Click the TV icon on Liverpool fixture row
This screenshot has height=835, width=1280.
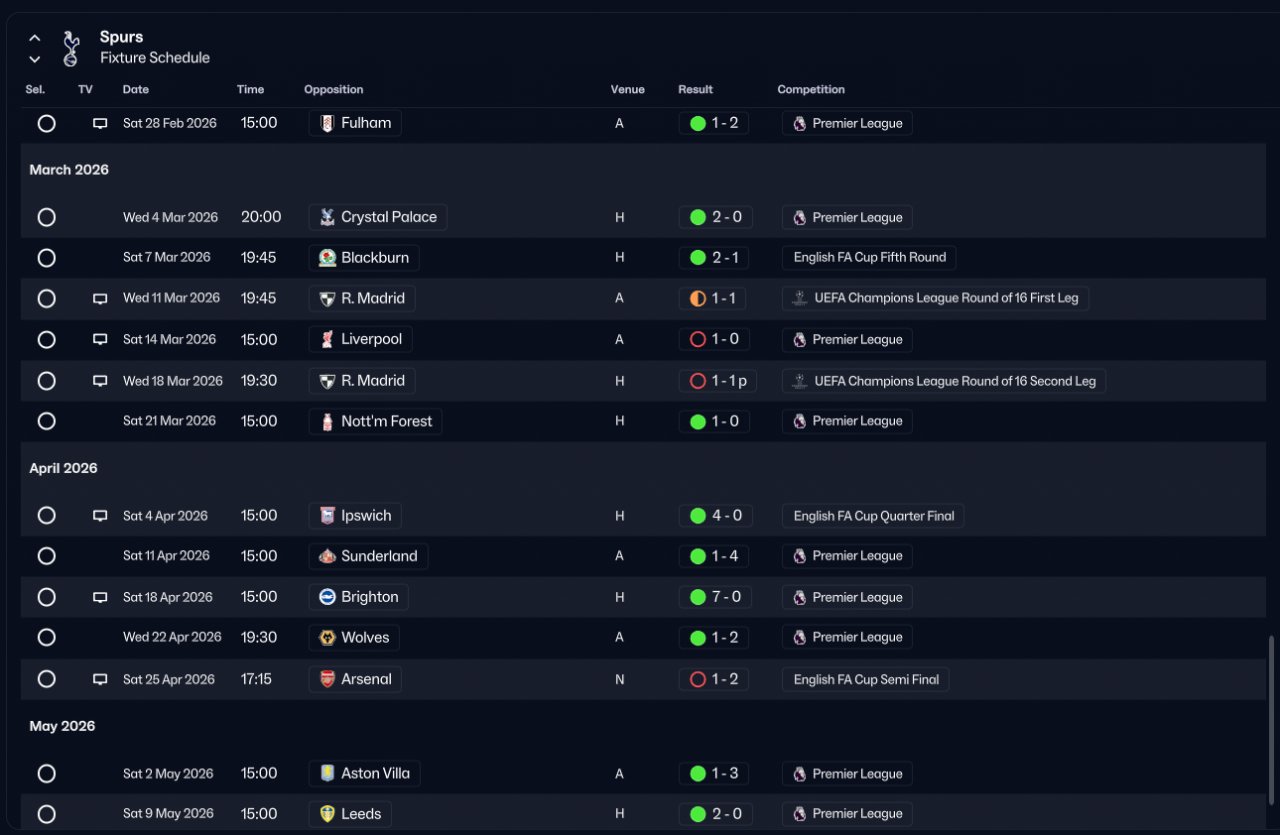point(100,340)
